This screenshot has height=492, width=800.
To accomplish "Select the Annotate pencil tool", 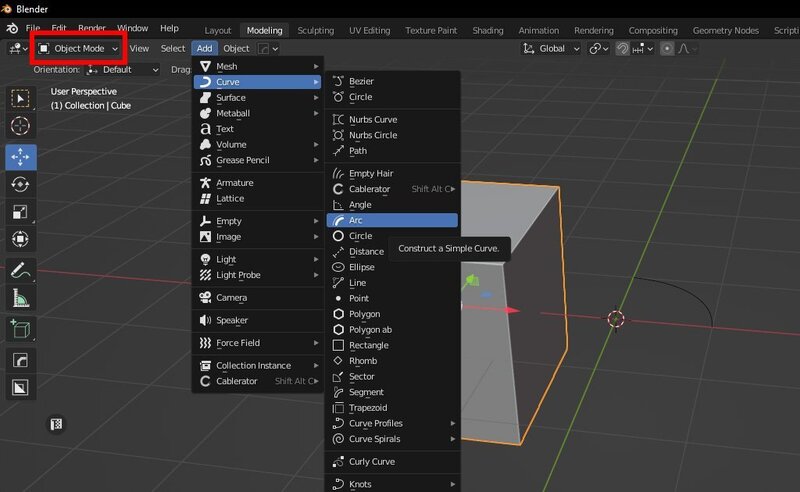I will click(21, 270).
